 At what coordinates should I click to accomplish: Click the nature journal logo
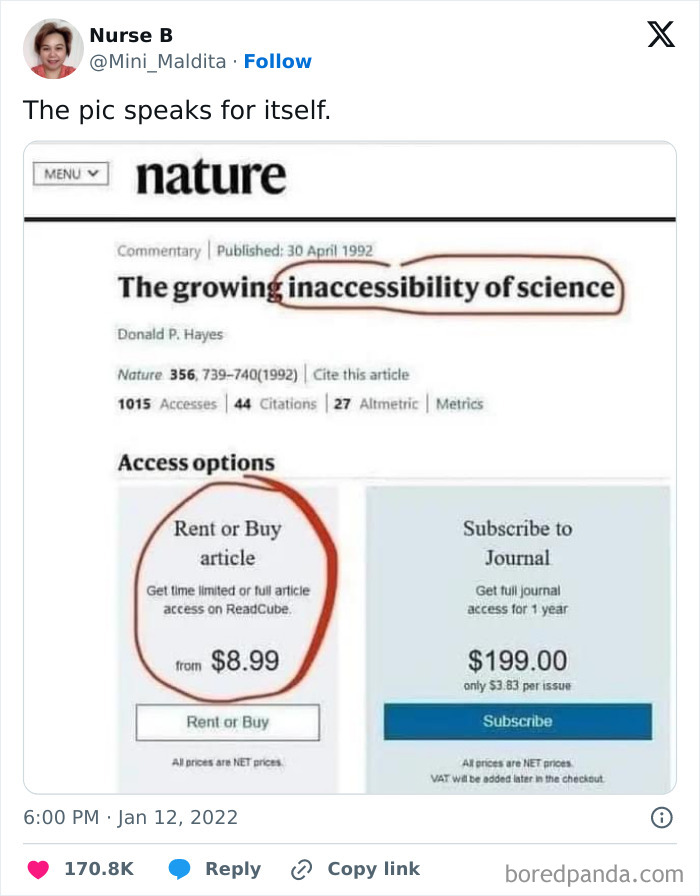point(210,176)
